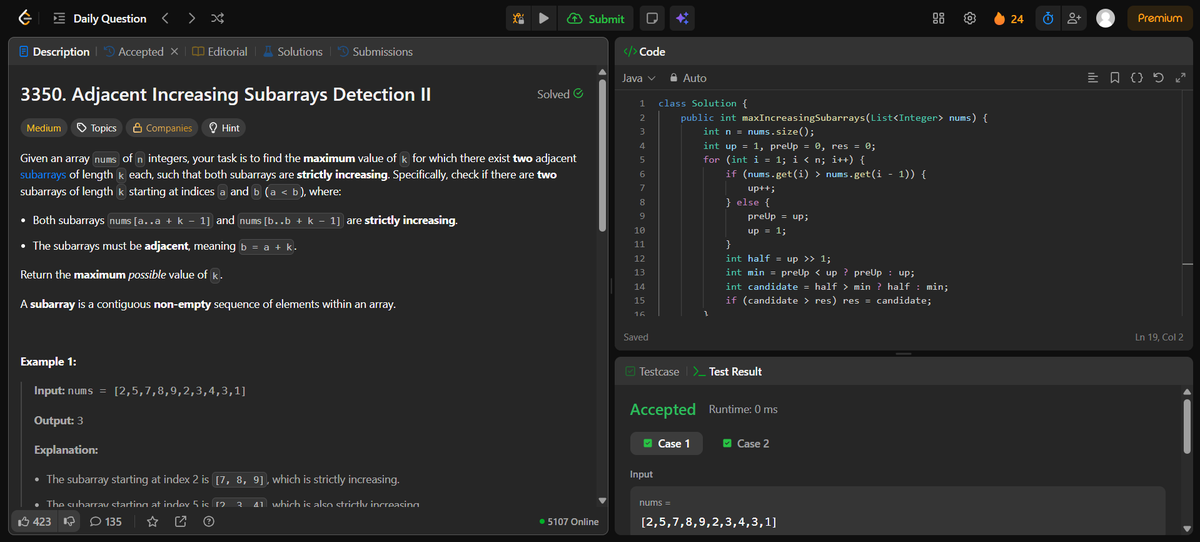This screenshot has height=542, width=1200.
Task: Open the Java language dropdown
Action: point(638,78)
